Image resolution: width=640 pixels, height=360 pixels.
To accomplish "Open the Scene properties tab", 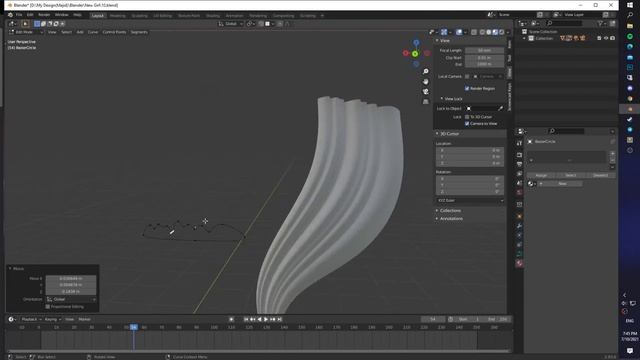I will 519,183.
